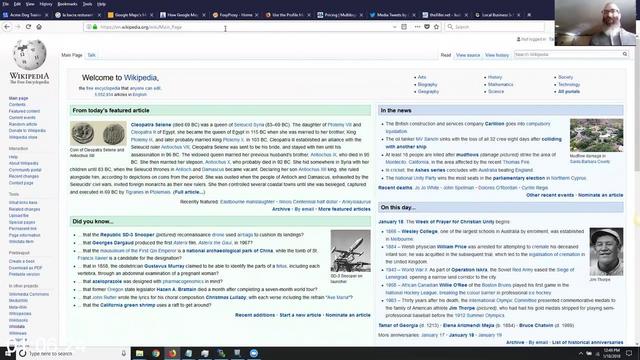Click the green padlock site security icon
640x360 pixels.
click(95, 27)
